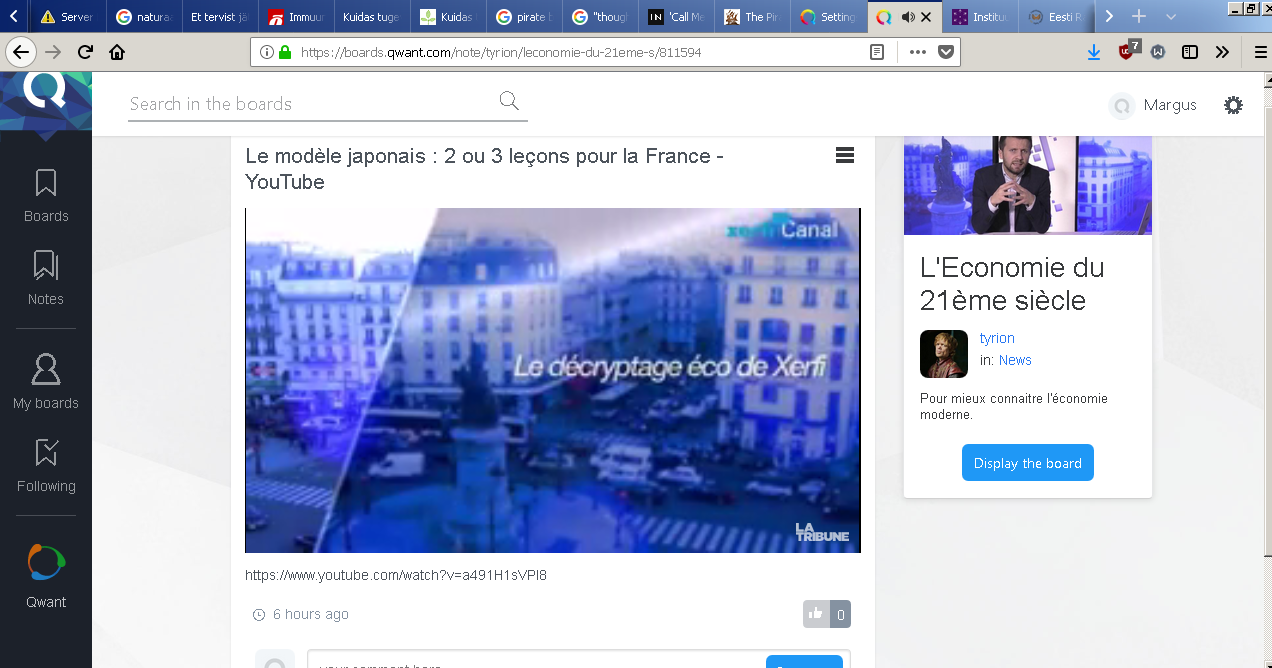This screenshot has width=1272, height=668.
Task: Switch to the Immuun tab
Action: coord(296,17)
